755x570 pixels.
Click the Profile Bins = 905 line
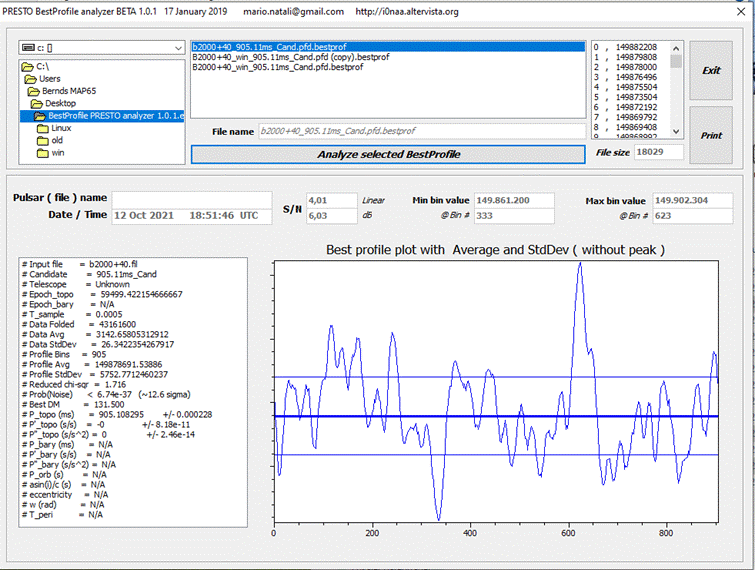pos(64,354)
